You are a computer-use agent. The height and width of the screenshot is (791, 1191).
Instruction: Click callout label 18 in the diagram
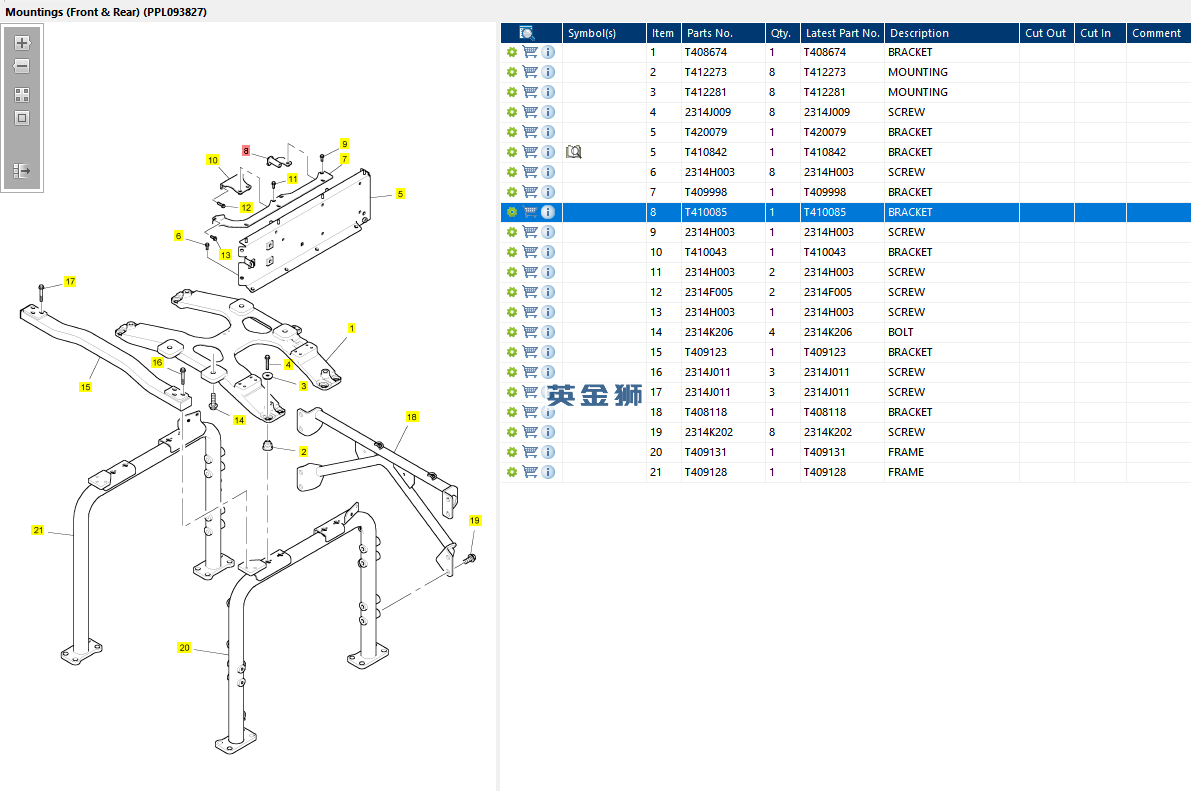412,416
